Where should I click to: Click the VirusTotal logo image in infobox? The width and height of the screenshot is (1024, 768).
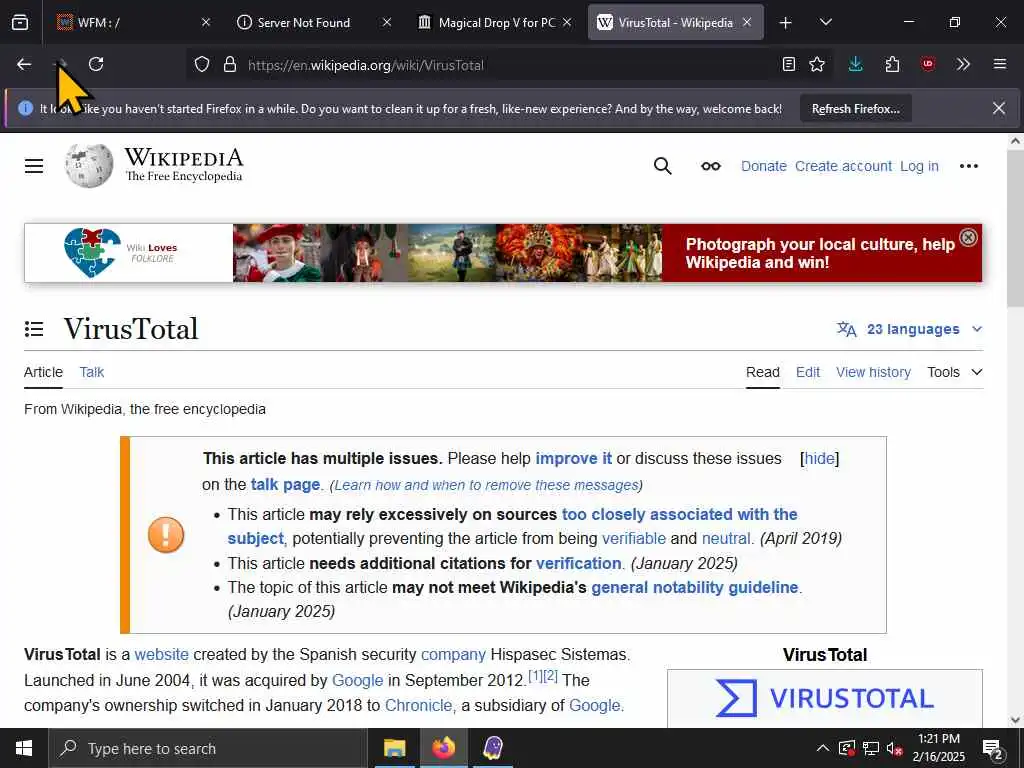(825, 698)
